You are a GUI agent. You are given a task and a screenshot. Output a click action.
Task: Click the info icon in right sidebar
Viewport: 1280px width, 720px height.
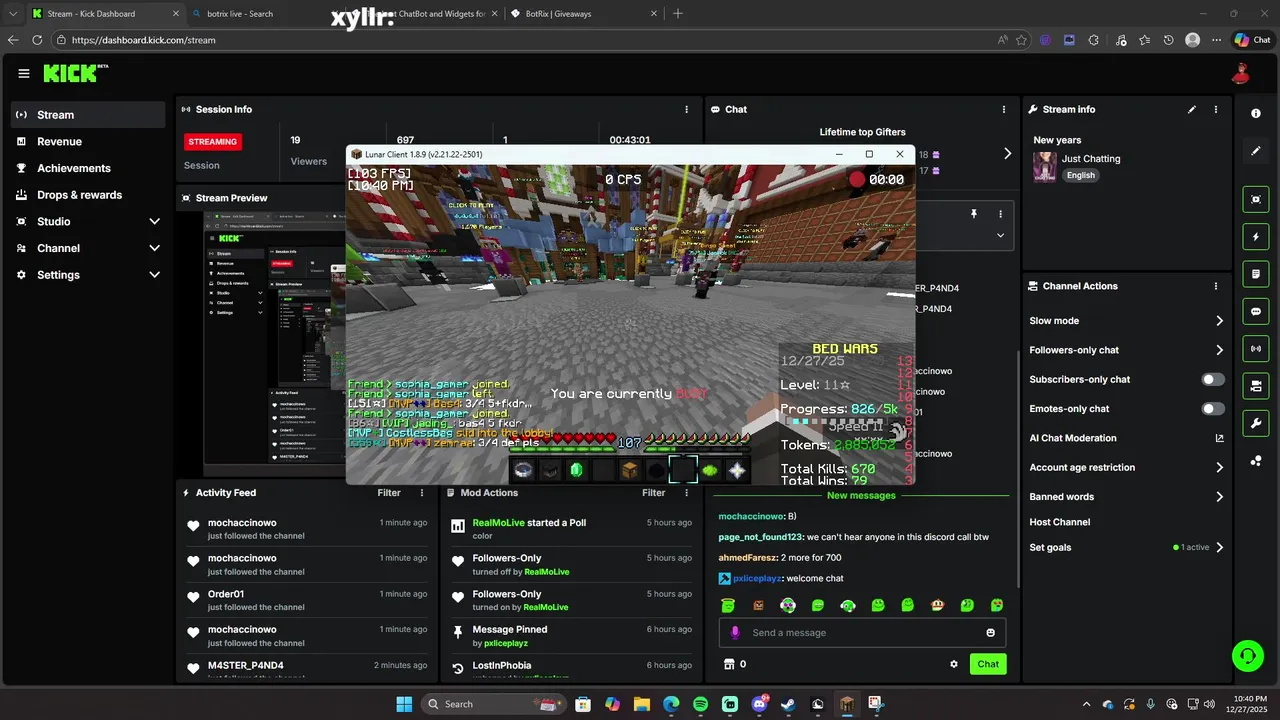pos(1256,113)
